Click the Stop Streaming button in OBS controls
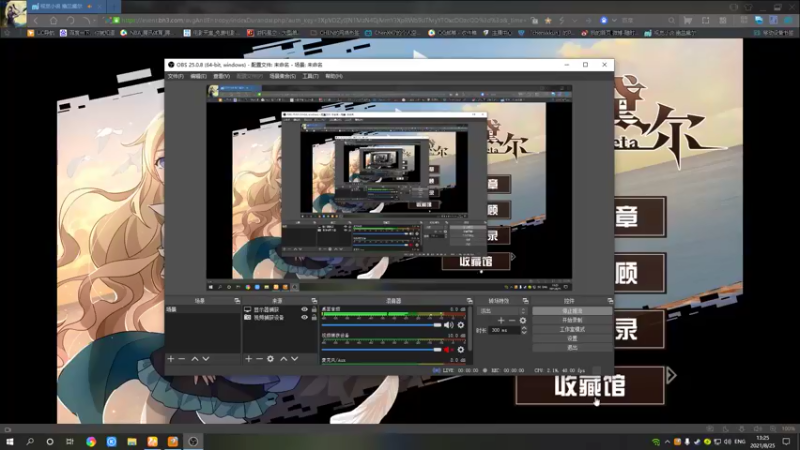The height and width of the screenshot is (450, 800). pyautogui.click(x=572, y=311)
